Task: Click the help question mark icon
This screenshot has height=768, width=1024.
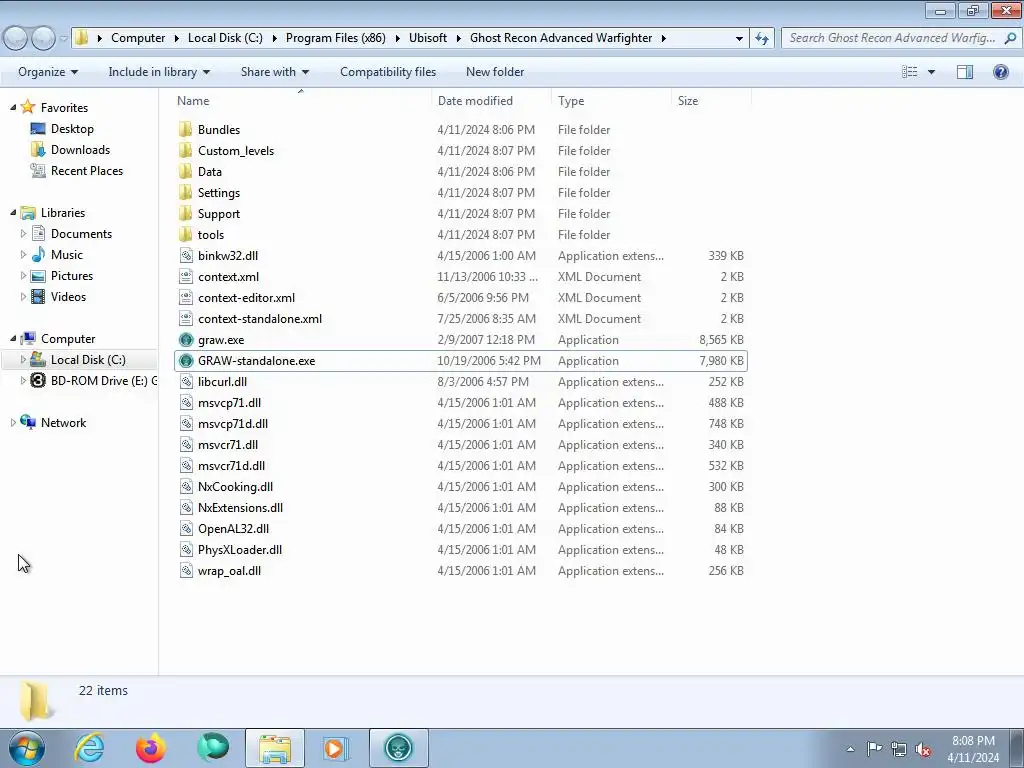Action: (x=1000, y=72)
